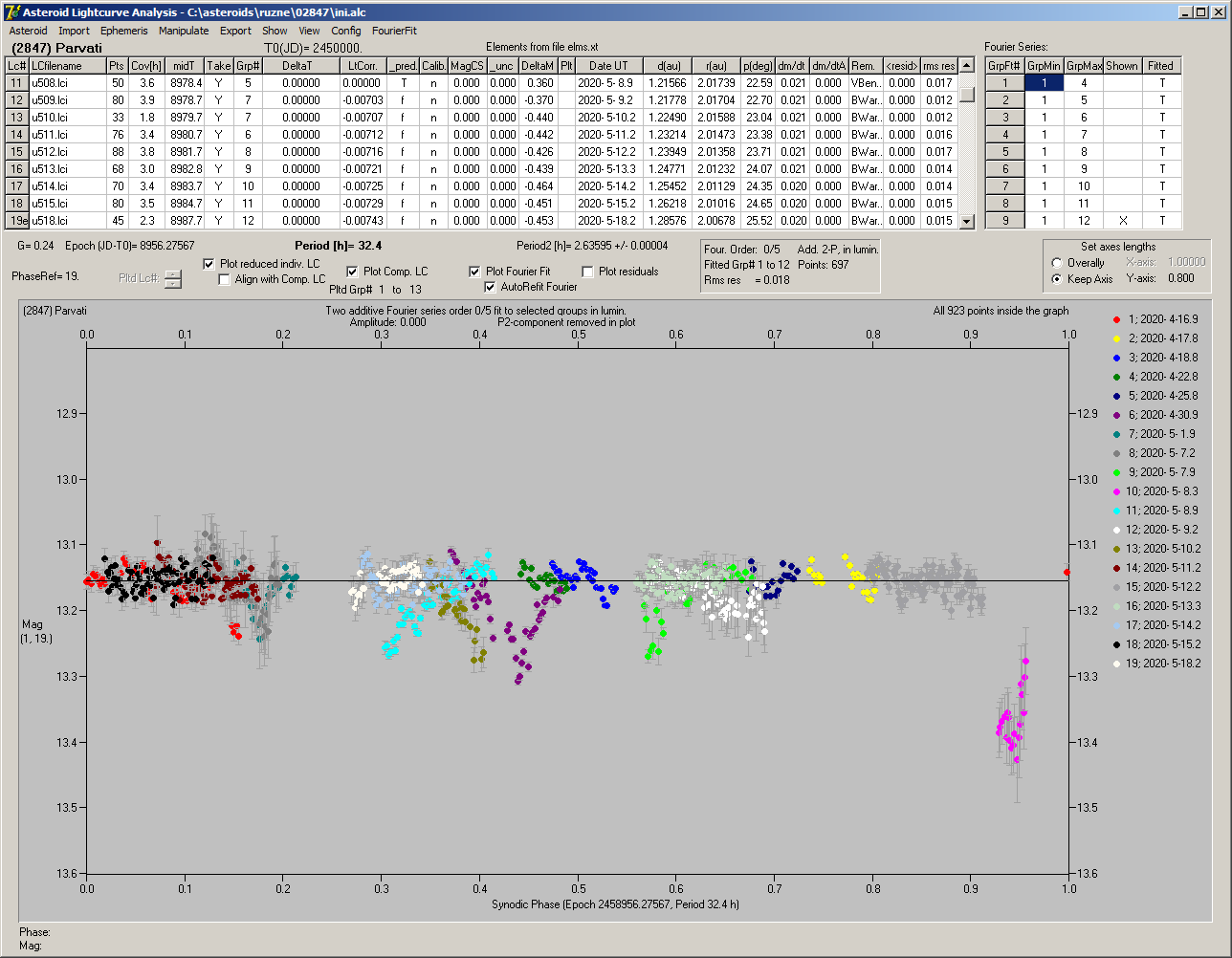Select the u515.lci filename cell
Image resolution: width=1232 pixels, height=958 pixels.
(x=66, y=204)
